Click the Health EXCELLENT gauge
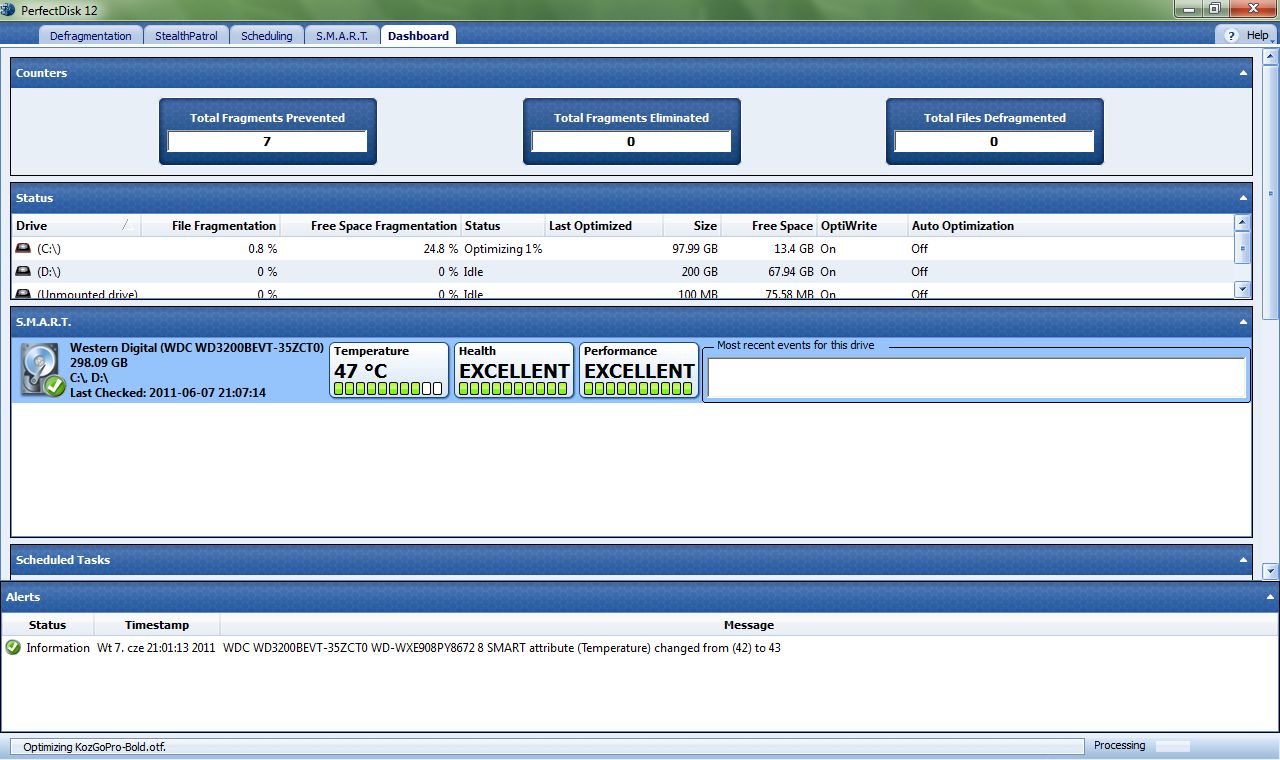The image size is (1280, 760). [514, 370]
